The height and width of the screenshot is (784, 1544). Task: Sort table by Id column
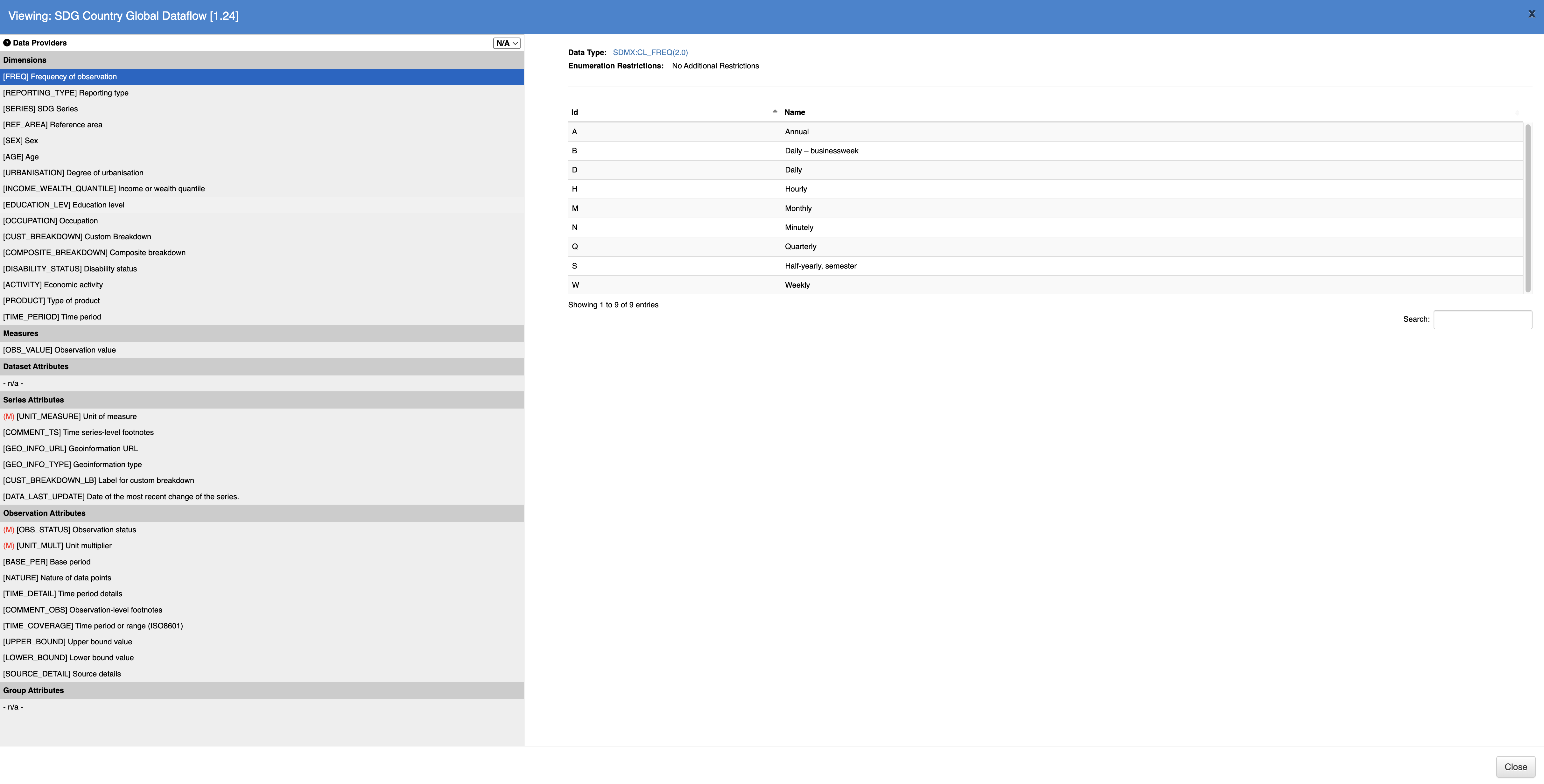pyautogui.click(x=674, y=112)
